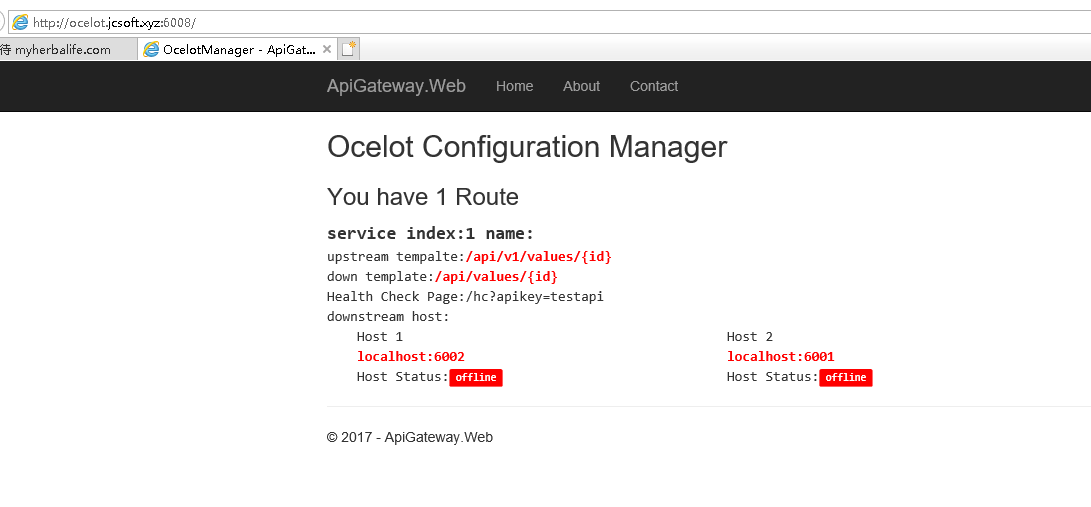
Task: Click the upstream template /api/v1/values/{id}
Action: 538,256
